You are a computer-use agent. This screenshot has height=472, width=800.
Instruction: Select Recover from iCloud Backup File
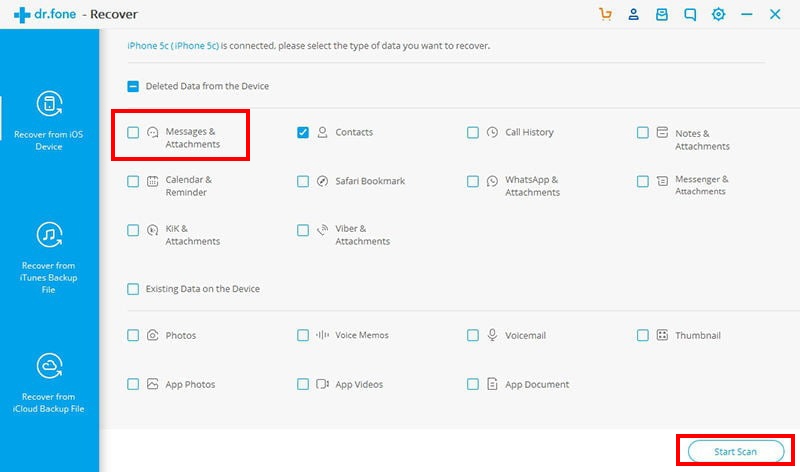(x=49, y=383)
